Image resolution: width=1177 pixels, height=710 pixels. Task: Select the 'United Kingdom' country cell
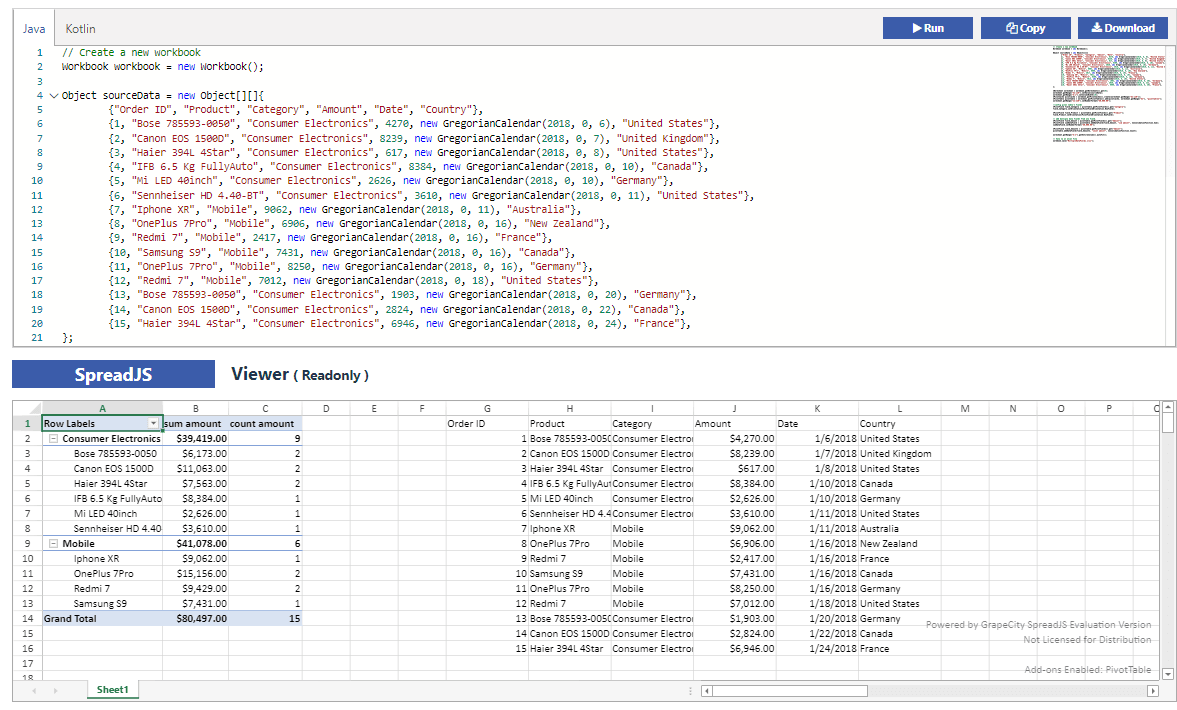tap(900, 453)
